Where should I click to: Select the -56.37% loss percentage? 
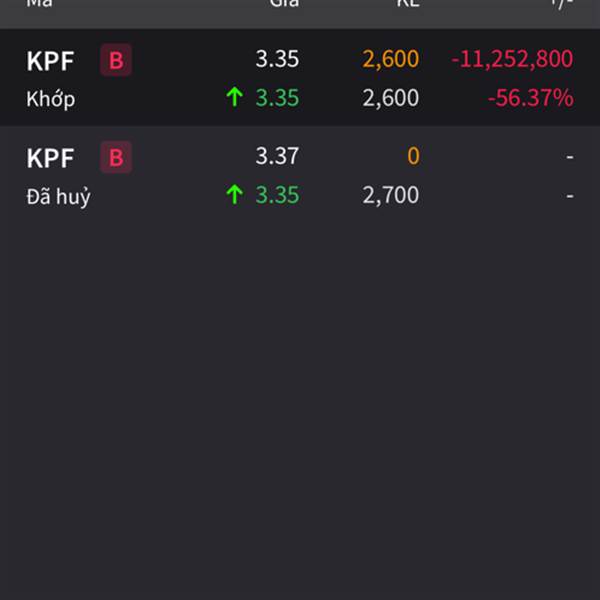point(530,98)
